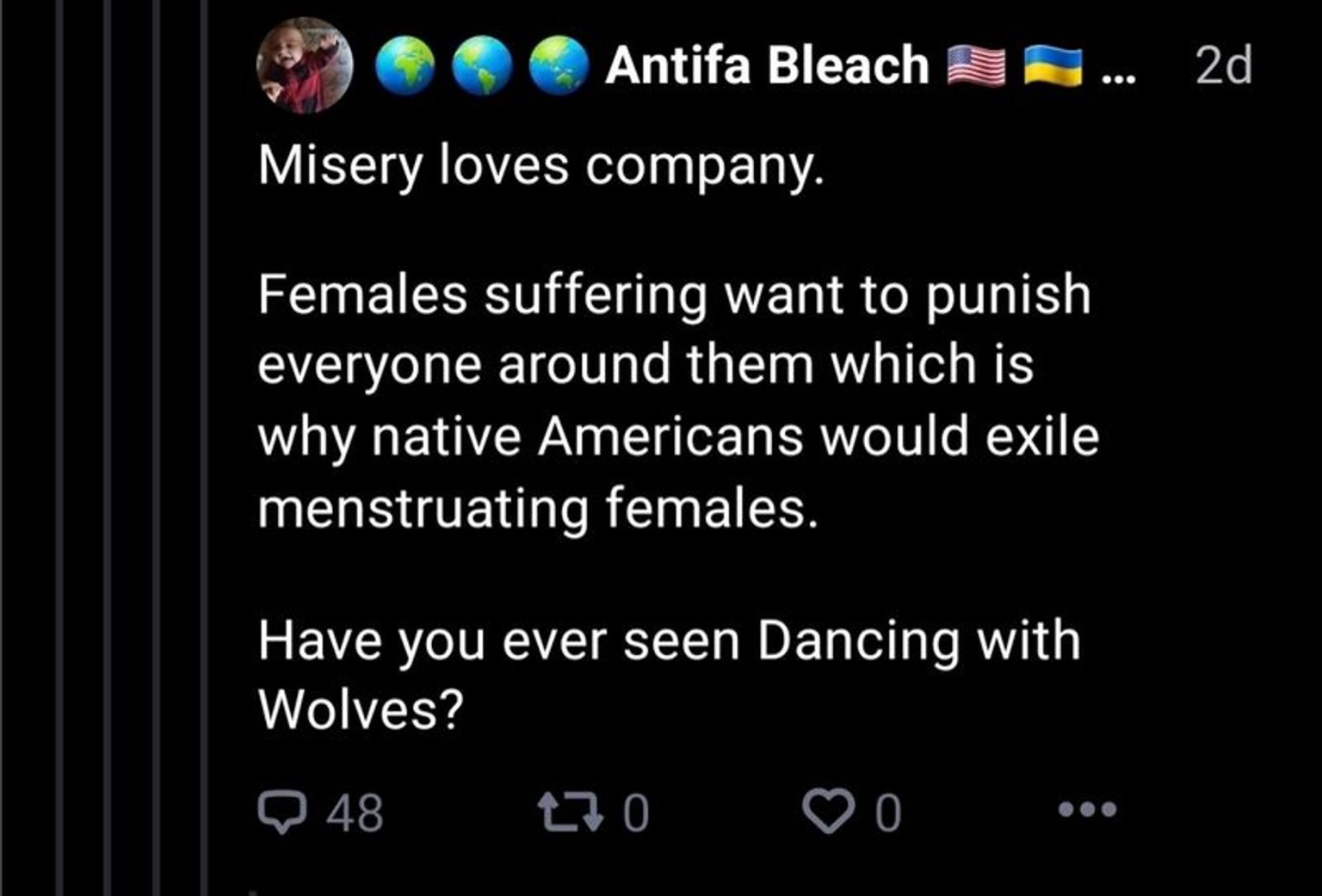The image size is (1322, 896).
Task: Click the reply count 48
Action: (355, 813)
